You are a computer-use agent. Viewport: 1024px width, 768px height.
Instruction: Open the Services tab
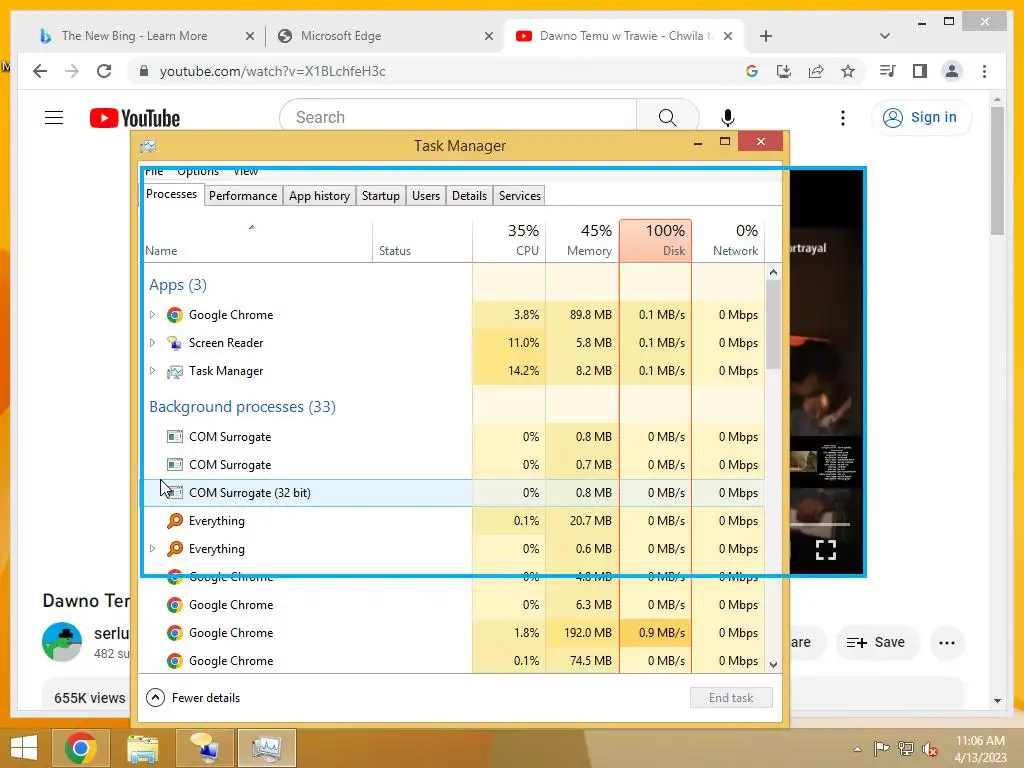pyautogui.click(x=520, y=196)
